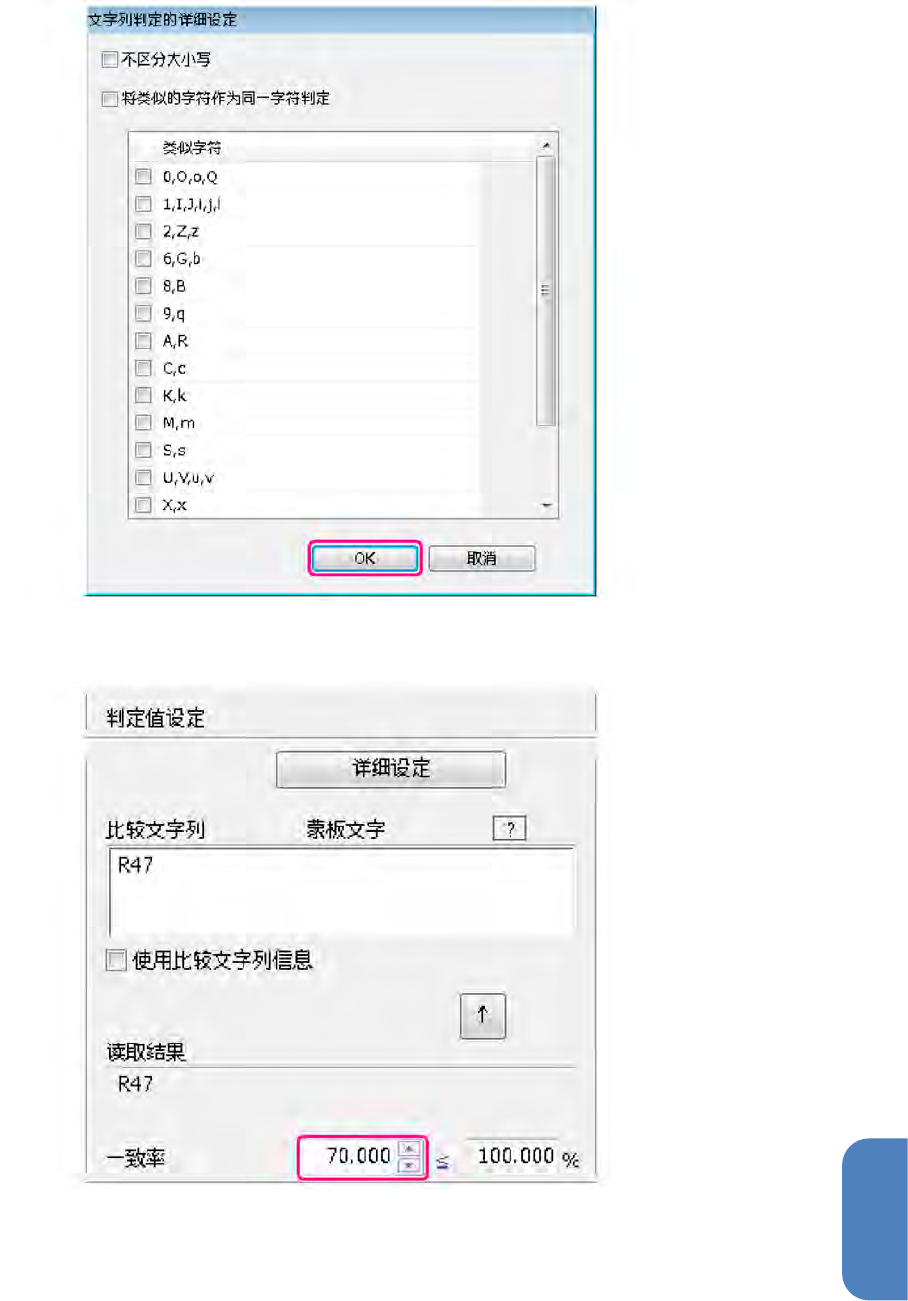This screenshot has width=908, height=1301.
Task: Click the 比较文字列 text box containing R47
Action: tap(340, 893)
